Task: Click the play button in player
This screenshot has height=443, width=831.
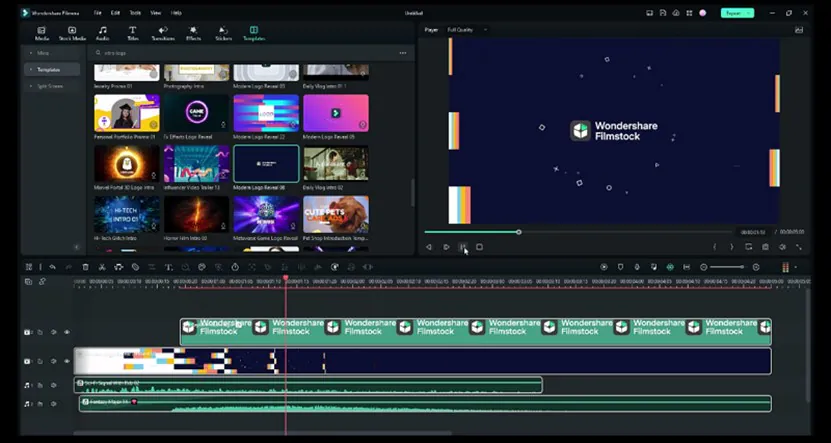Action: 446,247
